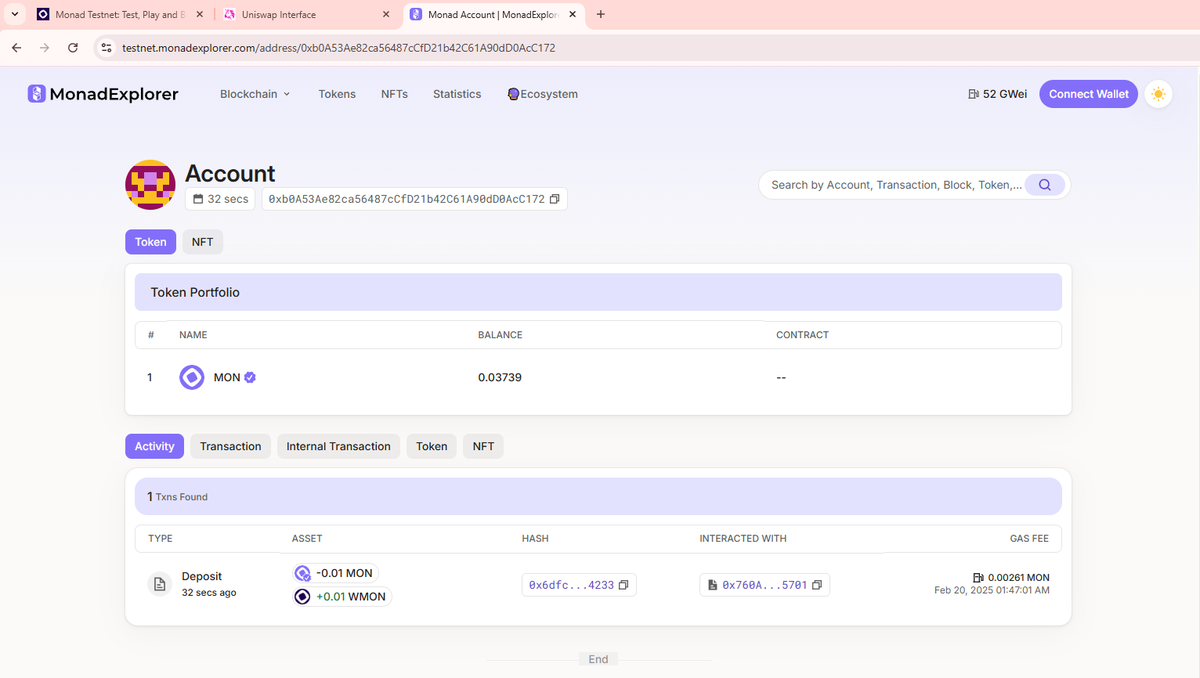
Task: Click the MON token logo icon
Action: pyautogui.click(x=191, y=378)
